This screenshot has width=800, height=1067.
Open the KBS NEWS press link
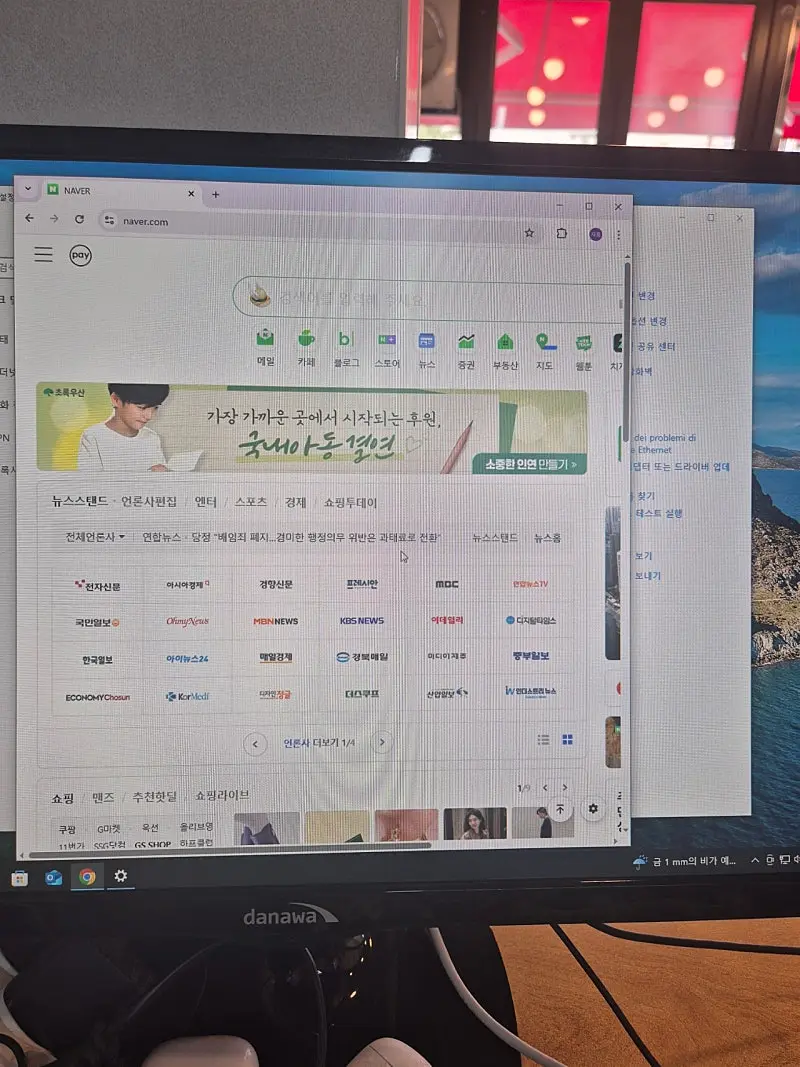pos(361,621)
